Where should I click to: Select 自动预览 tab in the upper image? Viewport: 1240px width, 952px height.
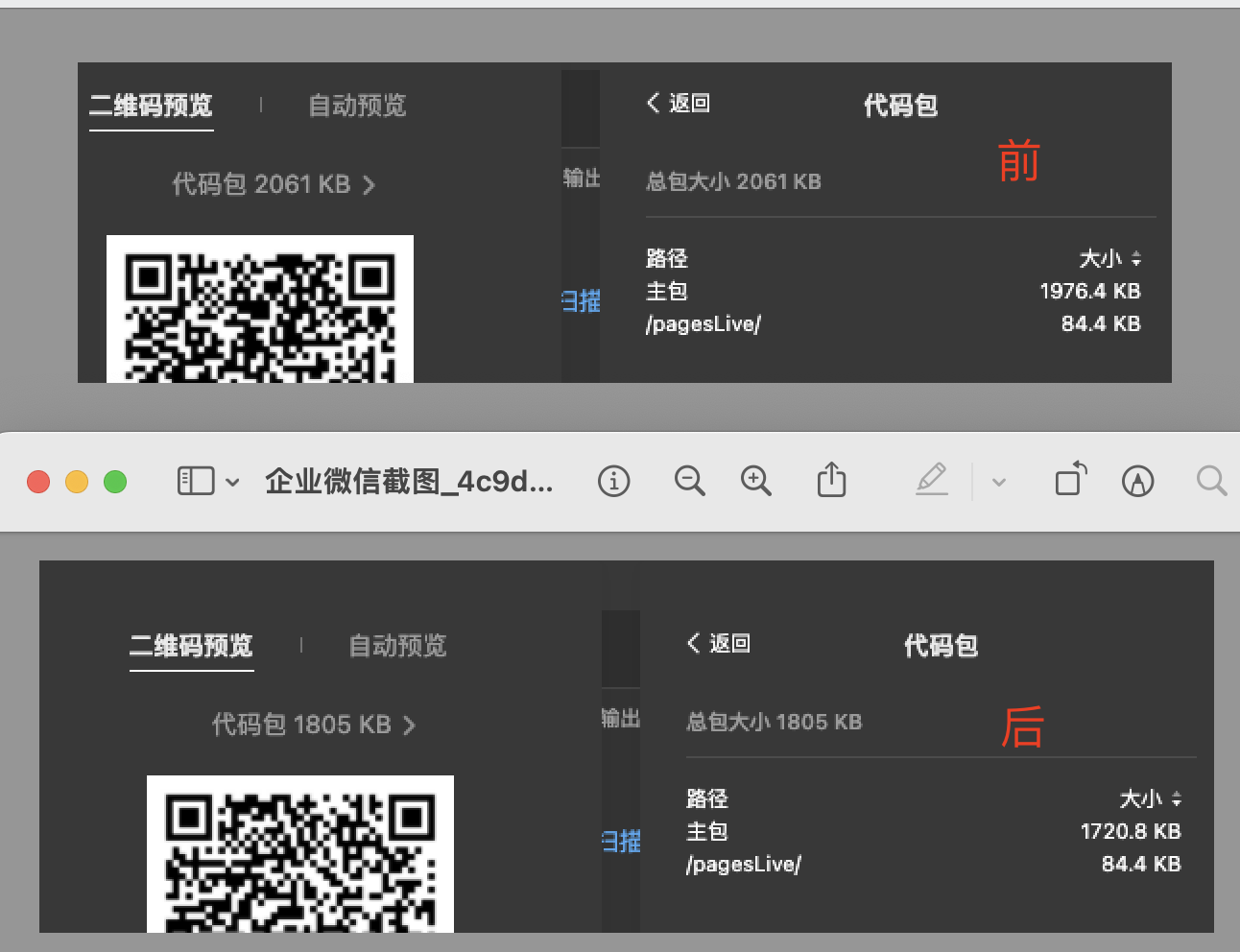point(357,105)
